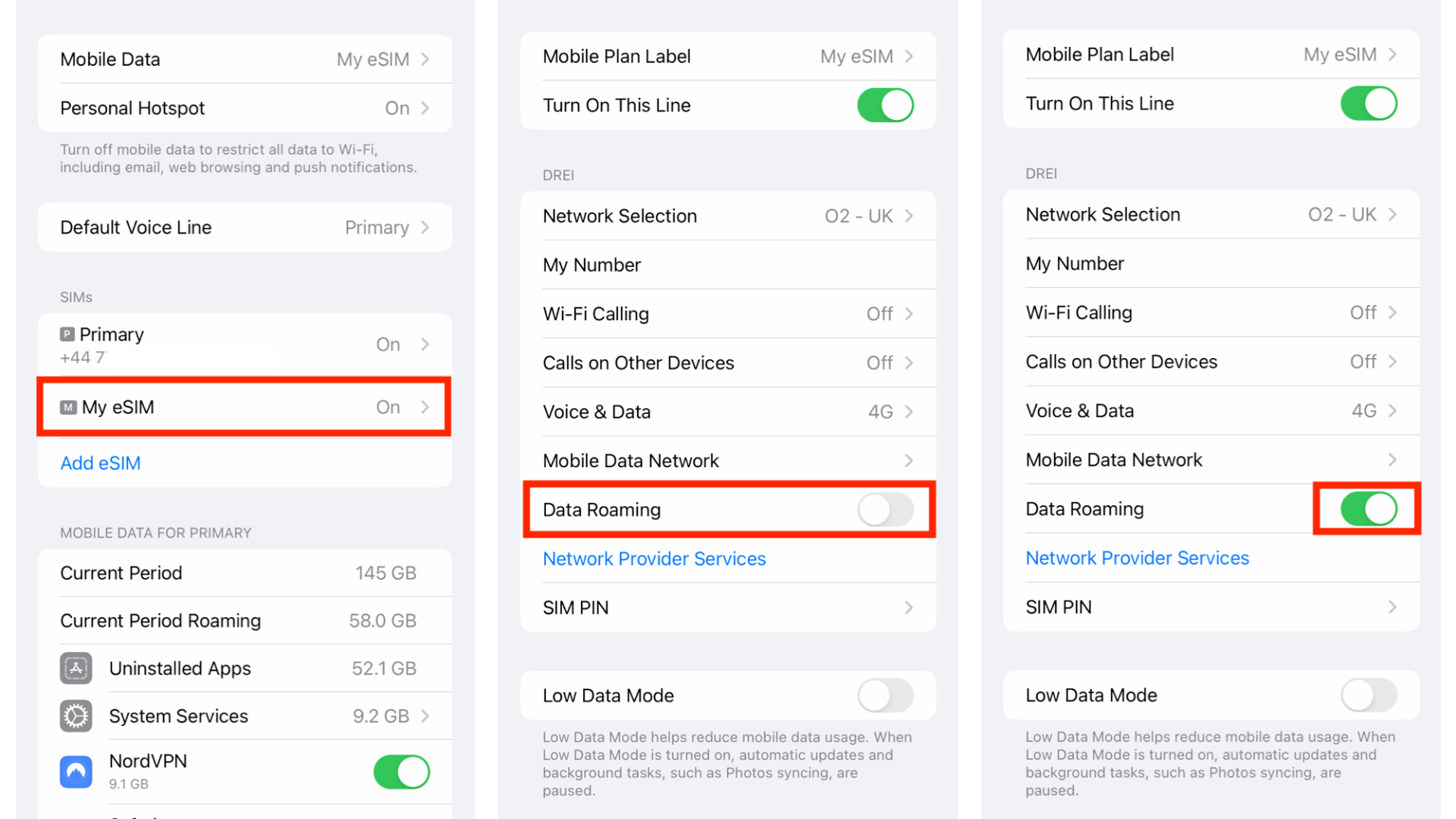Open Personal Hotspot settings chevron
Image resolution: width=1456 pixels, height=819 pixels.
[425, 108]
